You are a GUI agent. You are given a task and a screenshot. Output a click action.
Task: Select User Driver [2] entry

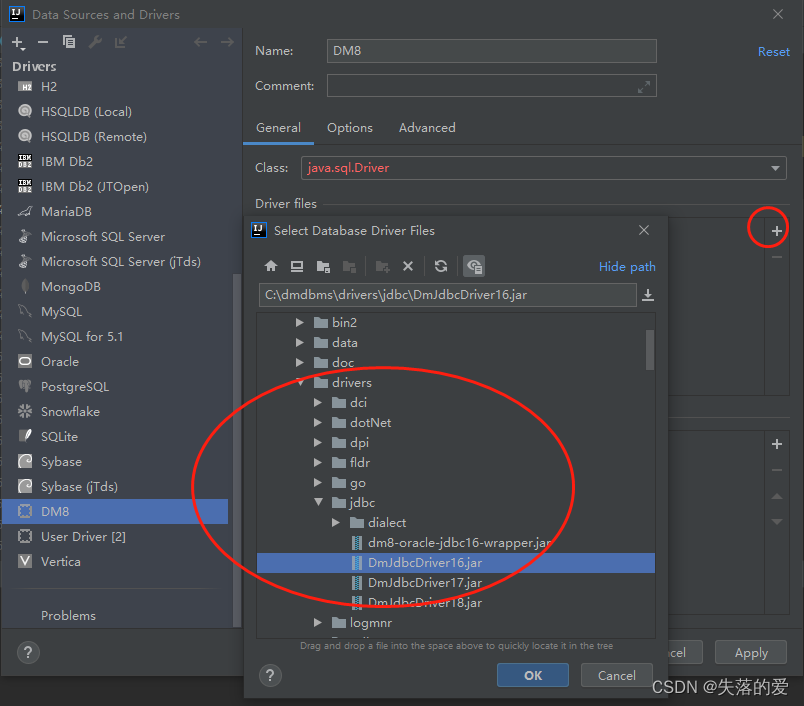(x=83, y=537)
